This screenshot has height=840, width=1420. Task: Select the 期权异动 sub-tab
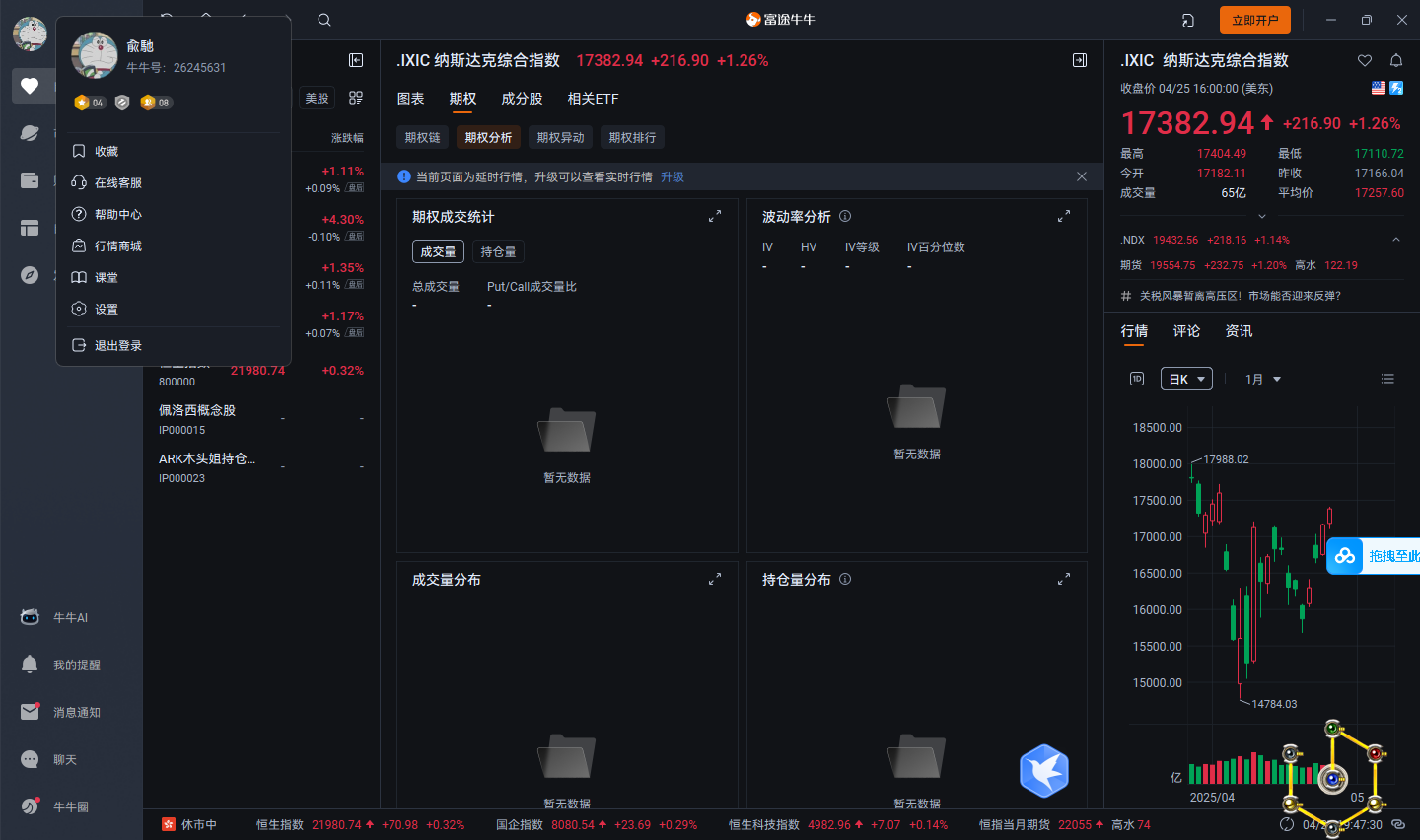click(x=560, y=137)
